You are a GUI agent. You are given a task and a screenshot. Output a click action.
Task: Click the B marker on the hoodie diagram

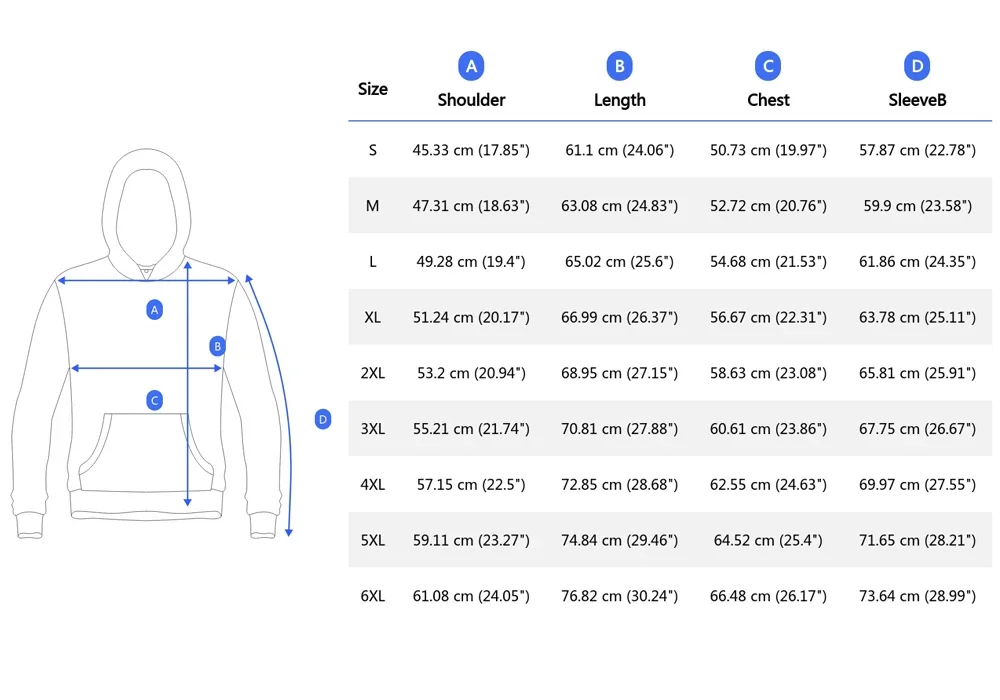(217, 346)
